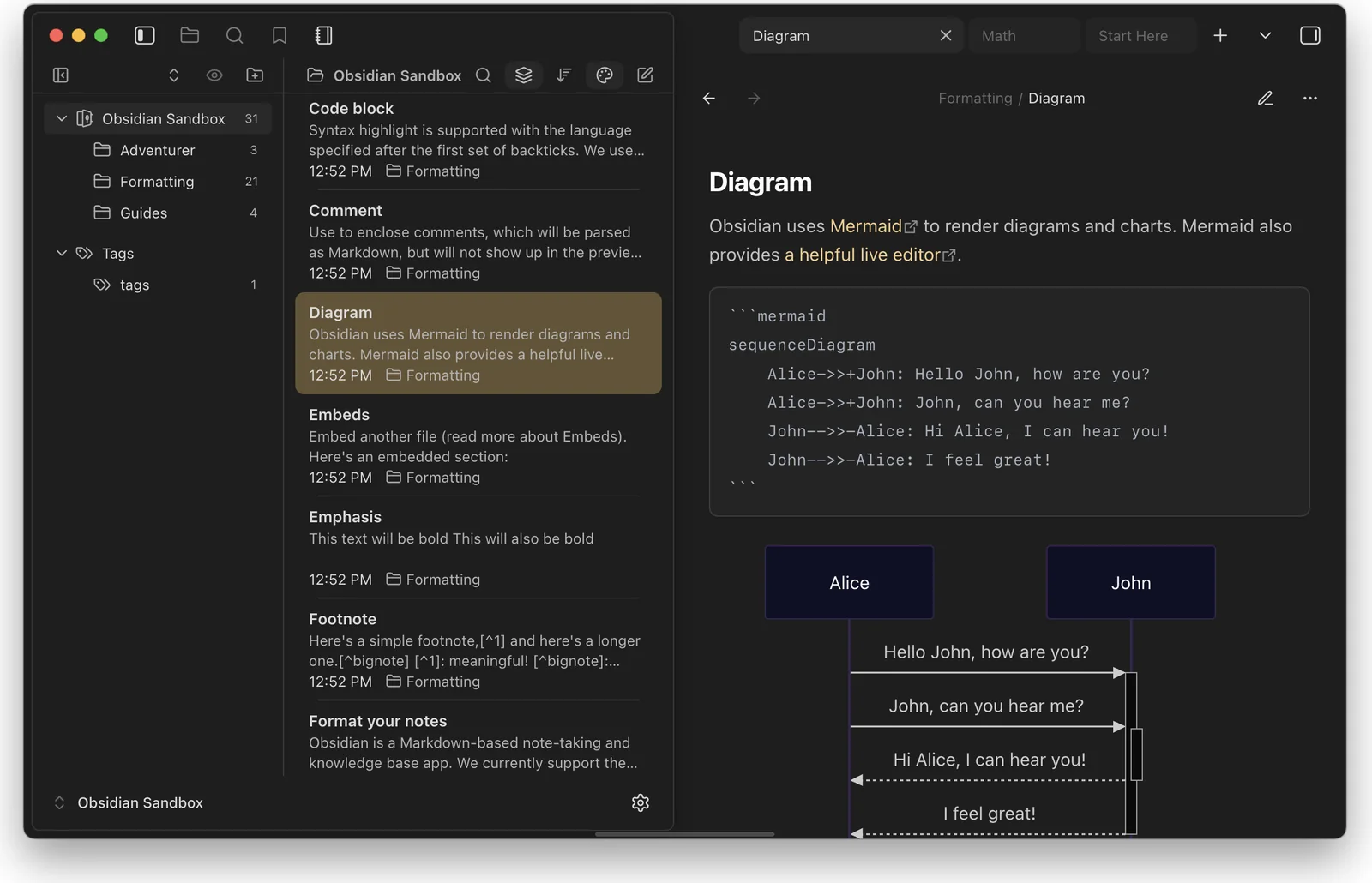Select the Guides folder
Viewport: 1372px width, 883px height.
pyautogui.click(x=158, y=213)
